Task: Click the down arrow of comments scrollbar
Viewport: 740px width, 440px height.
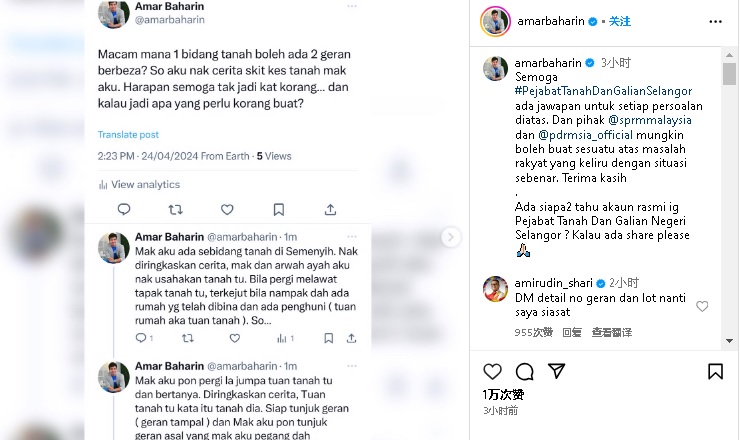Action: (x=730, y=340)
